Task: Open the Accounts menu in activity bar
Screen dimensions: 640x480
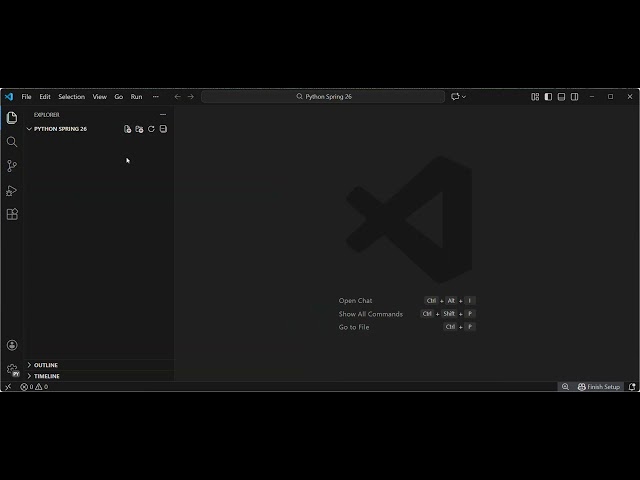Action: coord(12,345)
